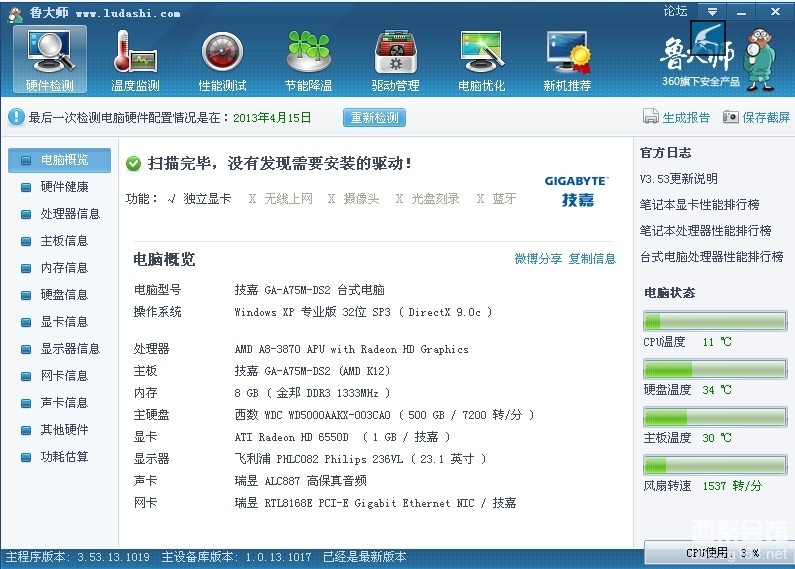The width and height of the screenshot is (795, 569).
Task: Click the 复制信息 copy info link
Action: click(x=592, y=259)
